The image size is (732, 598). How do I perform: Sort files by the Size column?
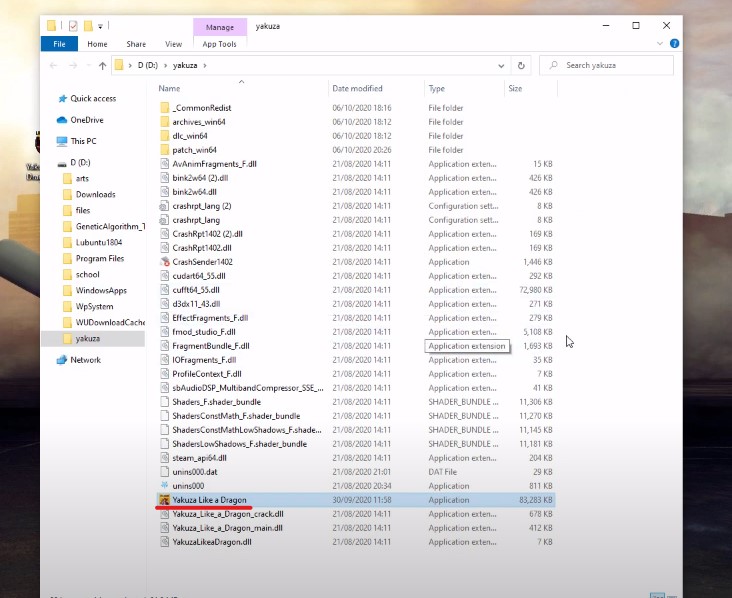[x=515, y=88]
